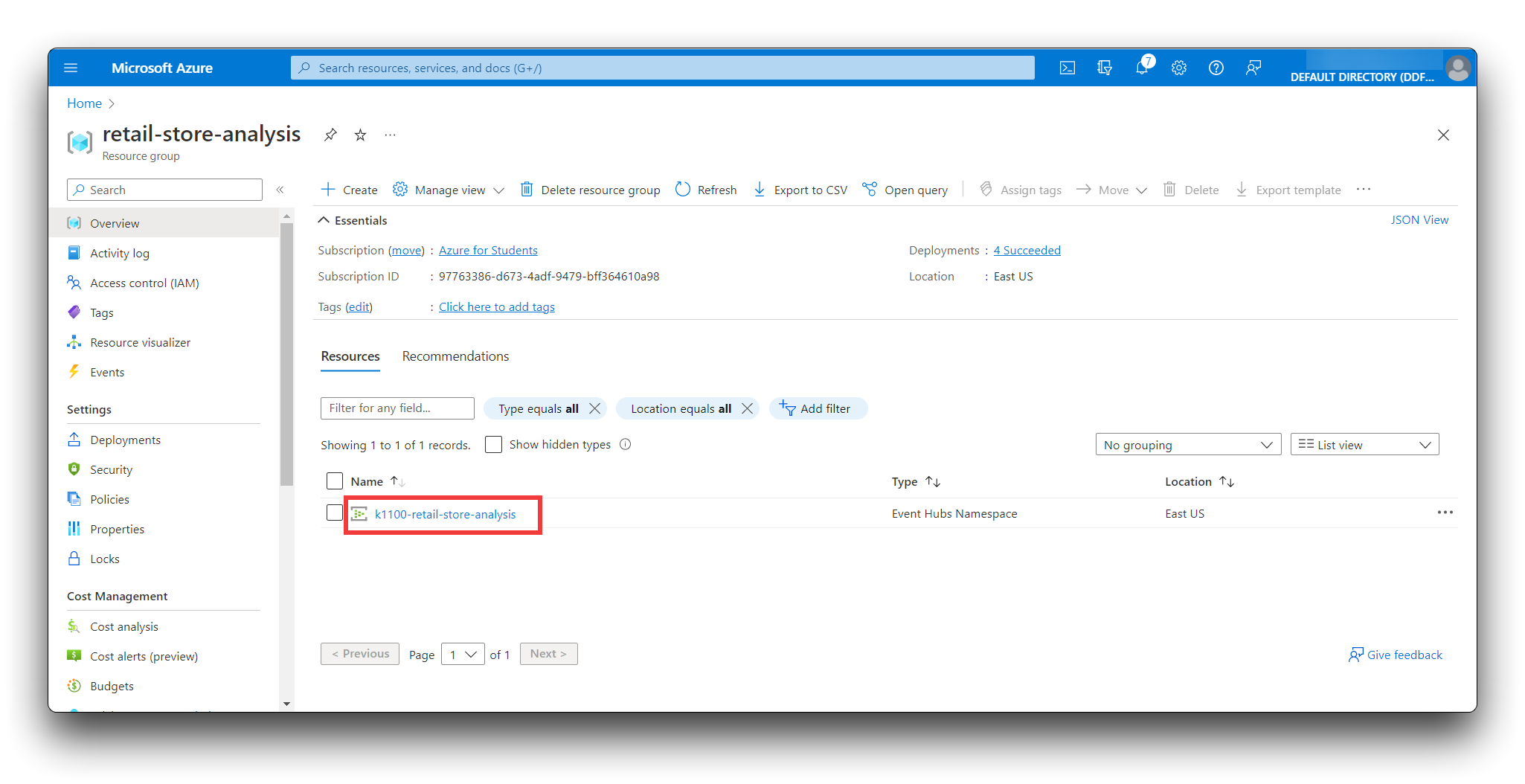The height and width of the screenshot is (784, 1525).
Task: Open Events in sidebar
Action: click(107, 372)
